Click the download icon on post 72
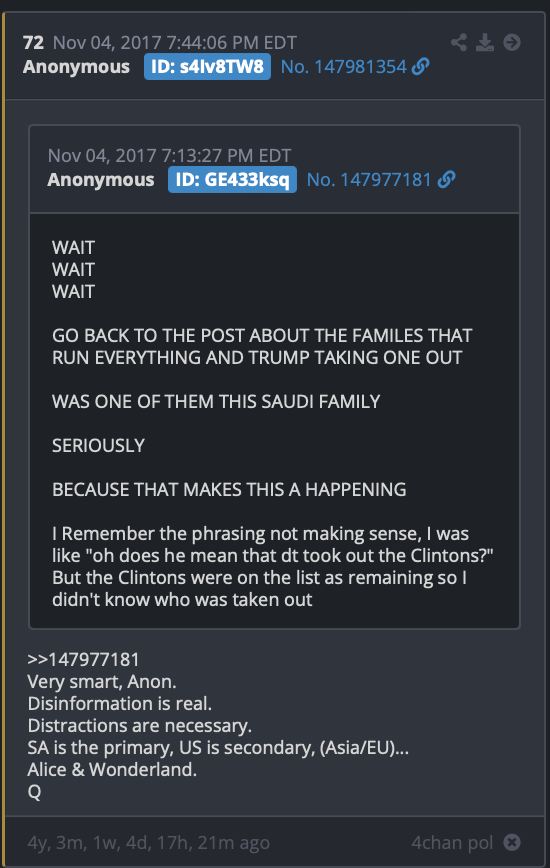 pos(485,42)
